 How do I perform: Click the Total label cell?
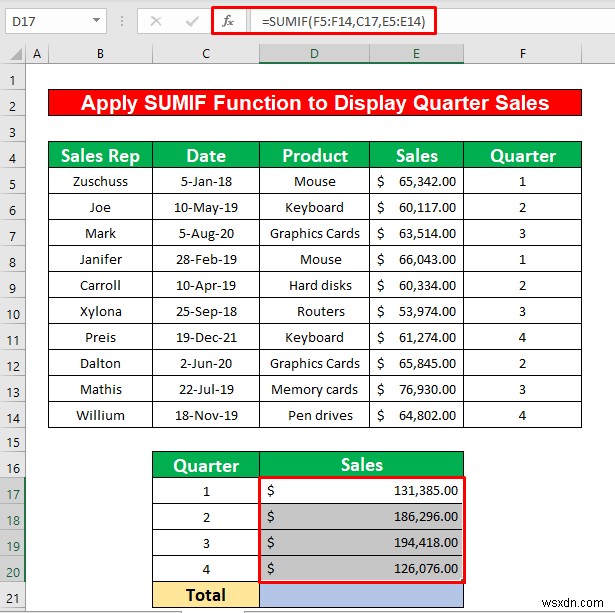click(x=206, y=595)
